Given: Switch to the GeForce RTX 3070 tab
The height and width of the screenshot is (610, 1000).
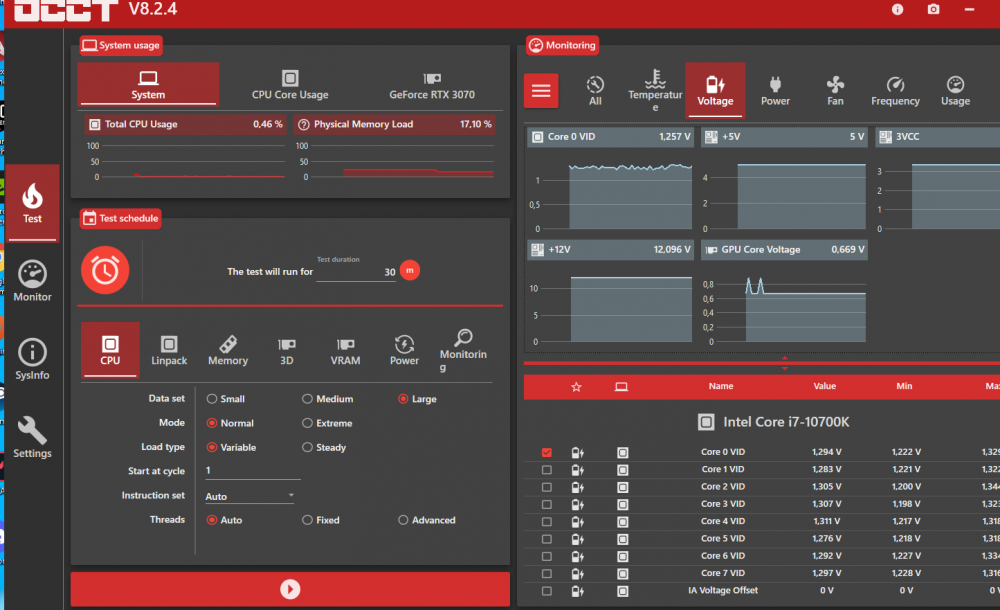Looking at the screenshot, I should coord(432,86).
